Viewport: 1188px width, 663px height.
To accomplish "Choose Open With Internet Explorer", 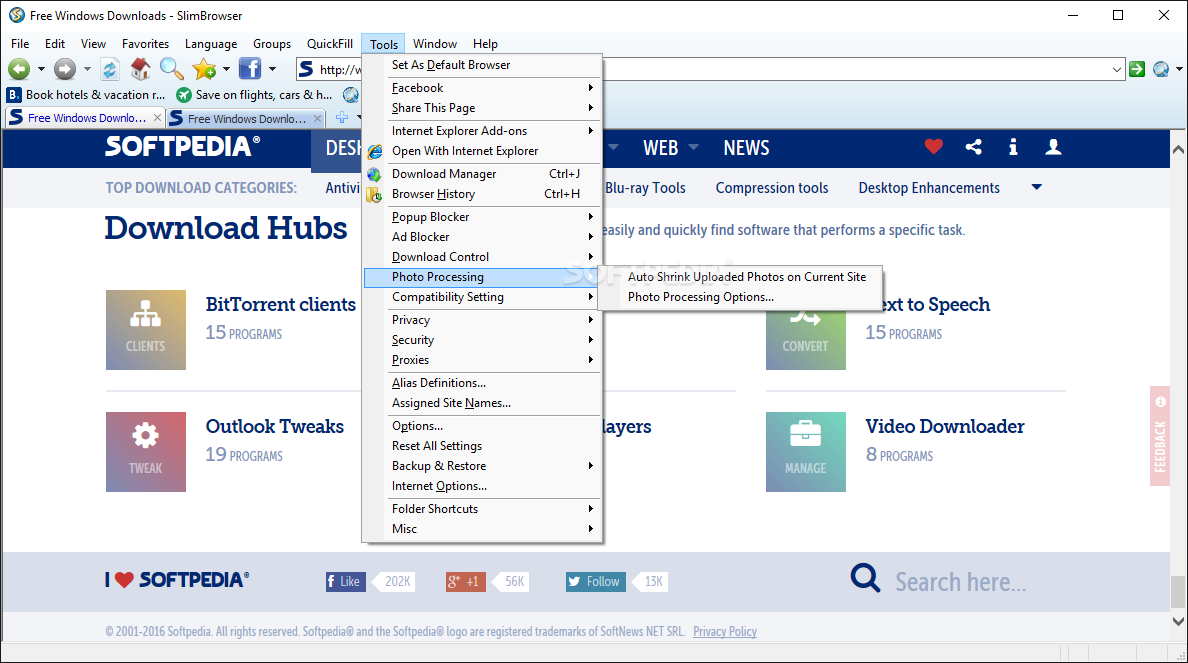I will tap(482, 152).
